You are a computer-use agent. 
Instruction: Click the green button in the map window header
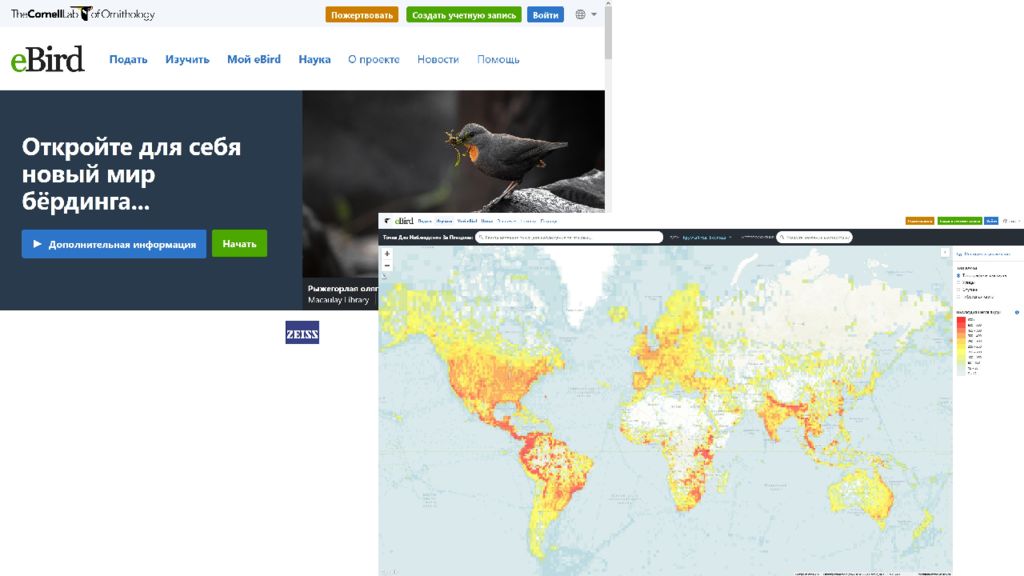point(959,221)
